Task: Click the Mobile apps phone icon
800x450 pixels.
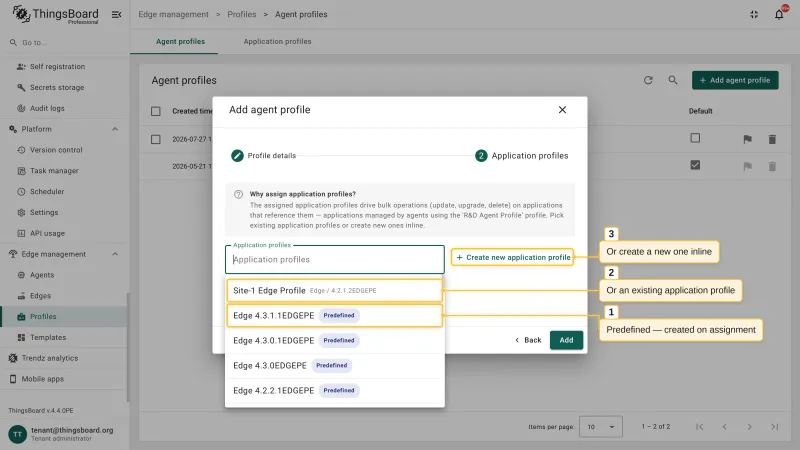Action: pyautogui.click(x=13, y=379)
